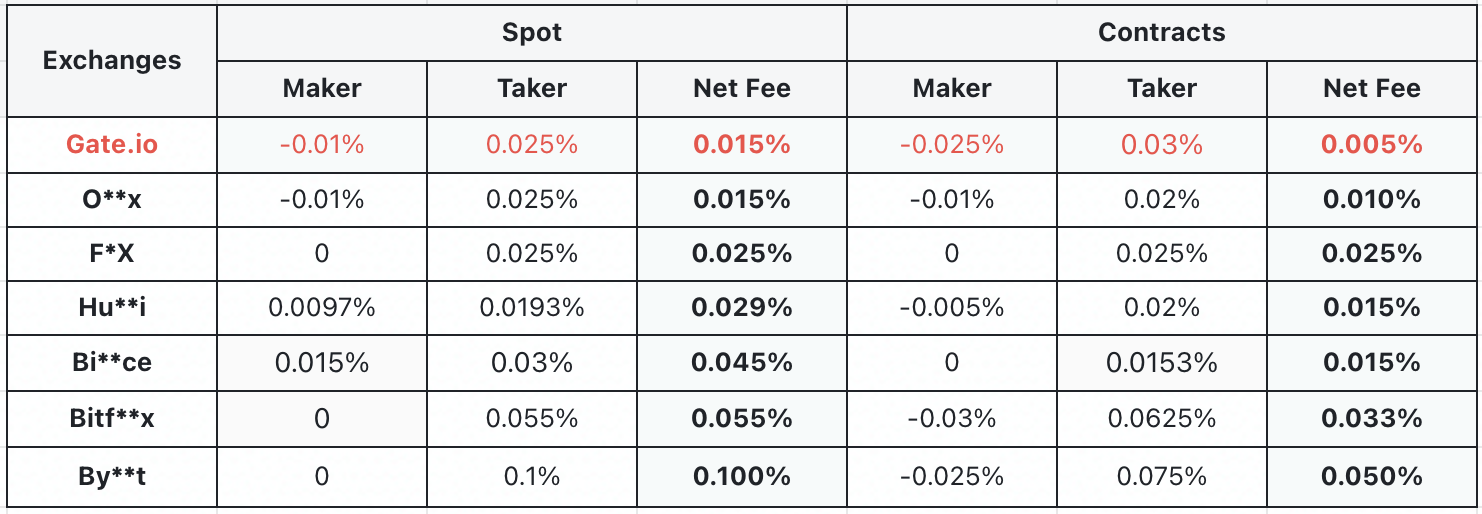Screen dimensions: 1482x514
Task: Click the Spot group header
Action: (532, 32)
